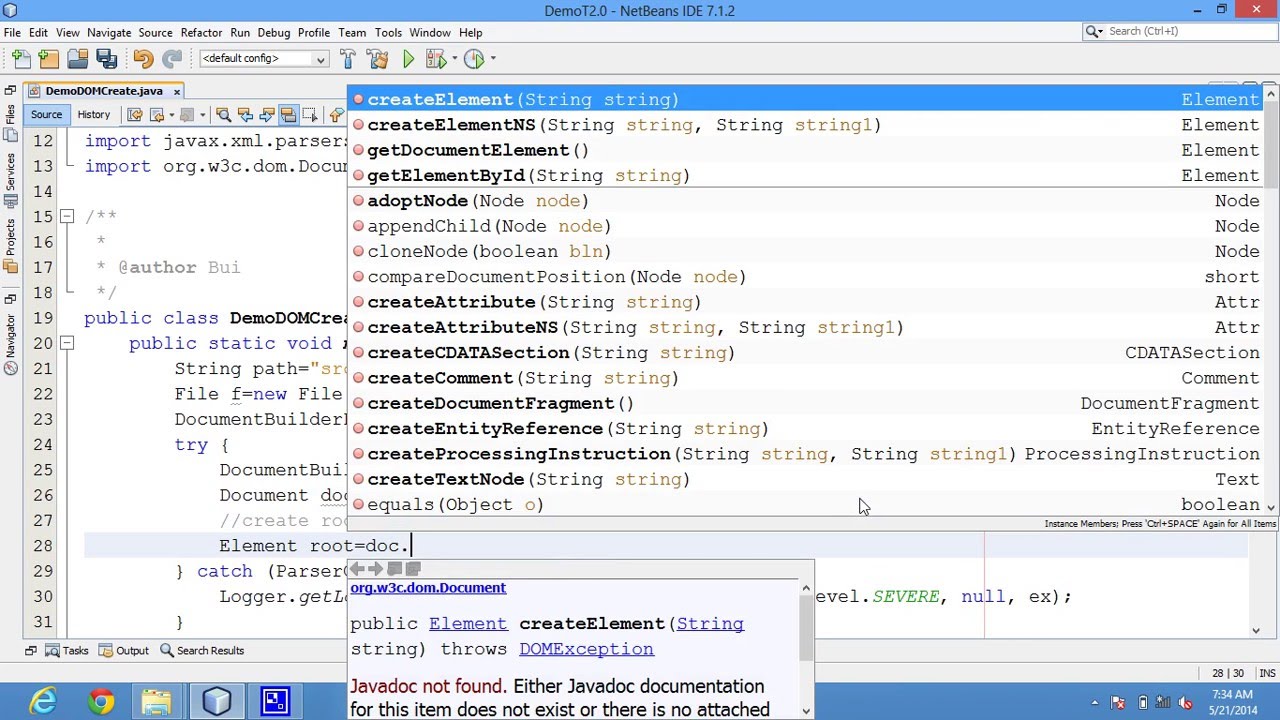Click the Javadoc popup scrollbar
Screen dimensions: 1280x720
pyautogui.click(x=806, y=649)
